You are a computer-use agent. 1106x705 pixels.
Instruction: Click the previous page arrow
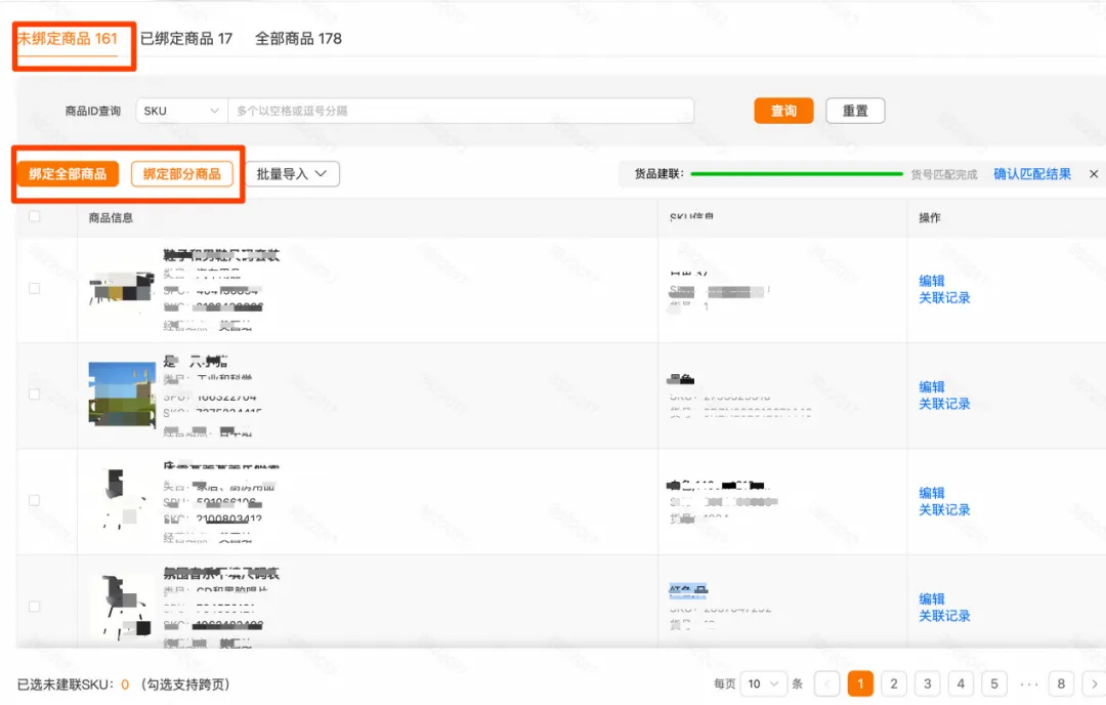tap(826, 683)
